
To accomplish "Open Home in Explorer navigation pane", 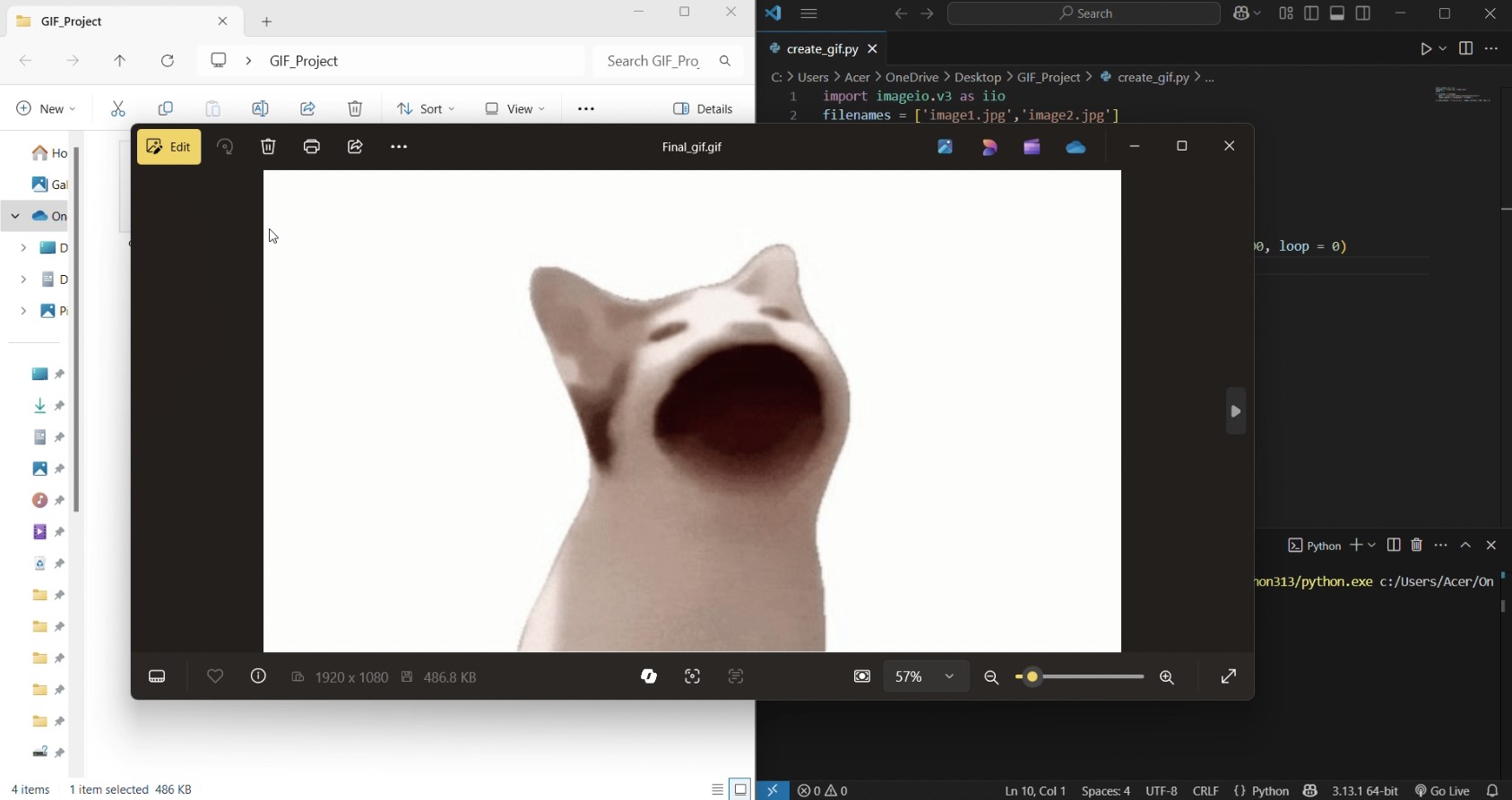I will (x=49, y=153).
